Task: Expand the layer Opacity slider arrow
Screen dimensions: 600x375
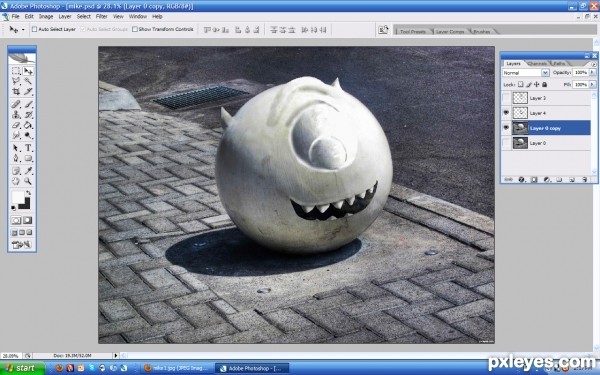Action: tap(593, 72)
